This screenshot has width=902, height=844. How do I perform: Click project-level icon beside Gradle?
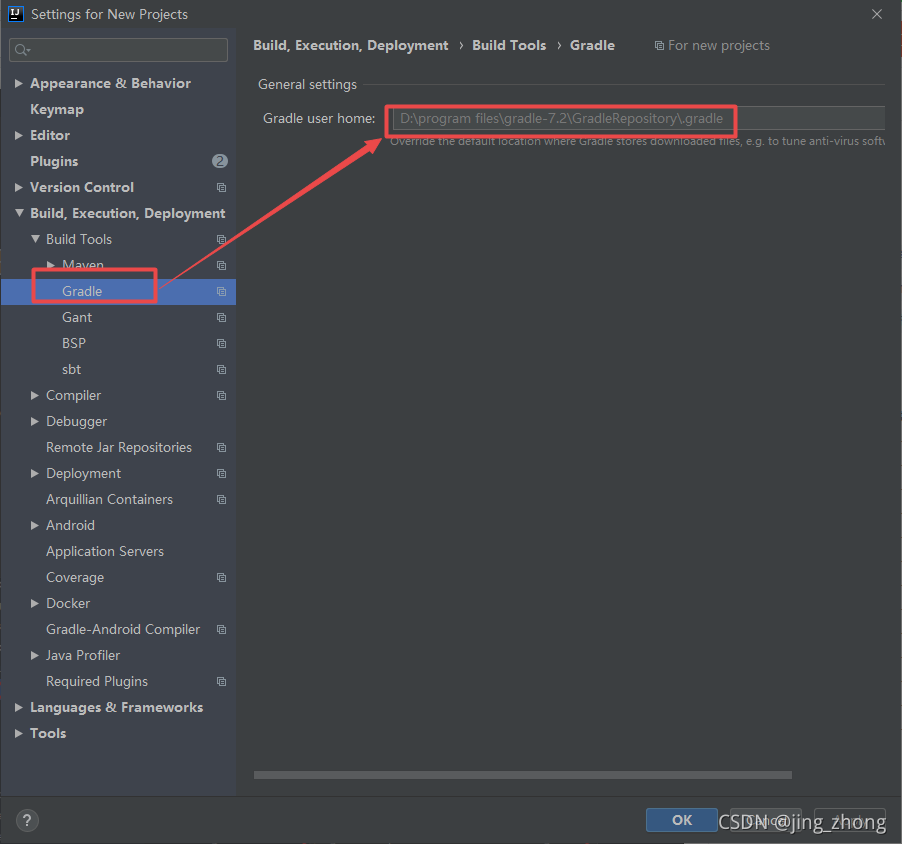tap(221, 292)
